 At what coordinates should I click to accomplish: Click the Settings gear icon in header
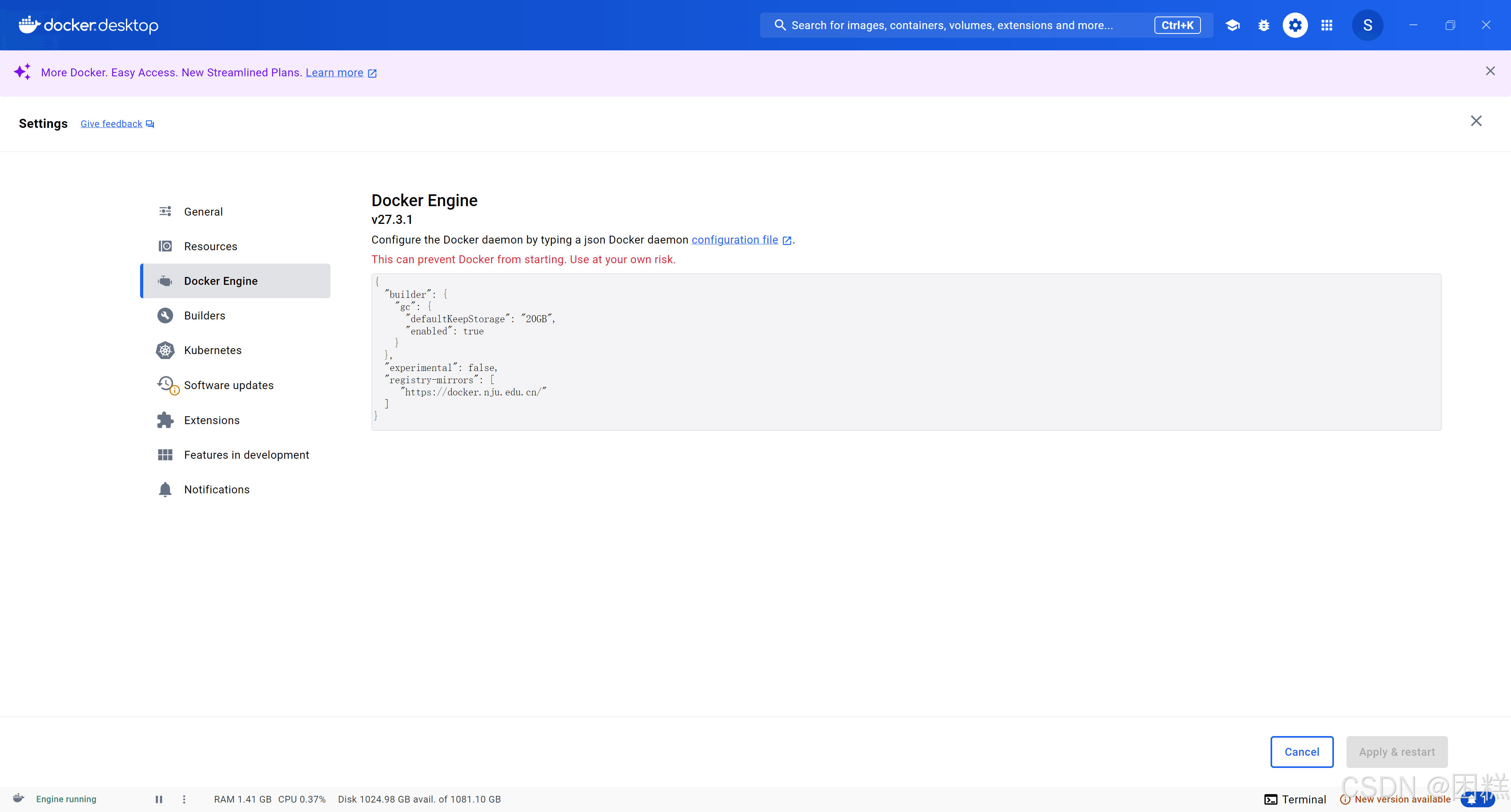point(1295,25)
